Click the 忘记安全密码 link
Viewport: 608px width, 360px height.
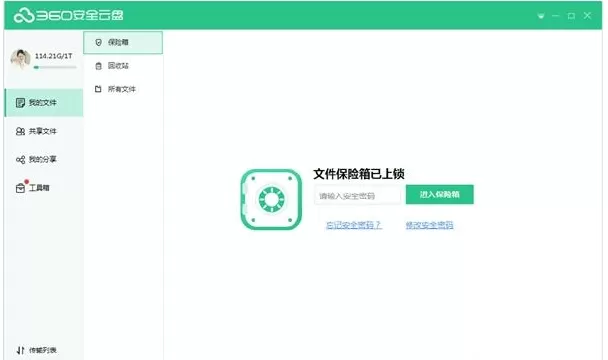pyautogui.click(x=354, y=225)
